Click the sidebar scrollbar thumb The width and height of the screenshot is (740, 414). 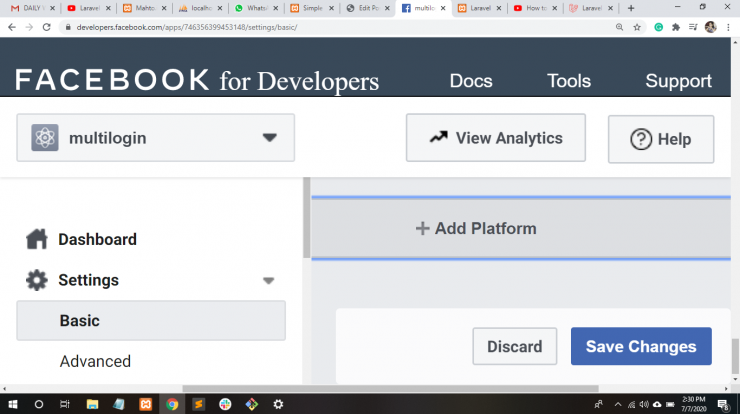[x=307, y=218]
